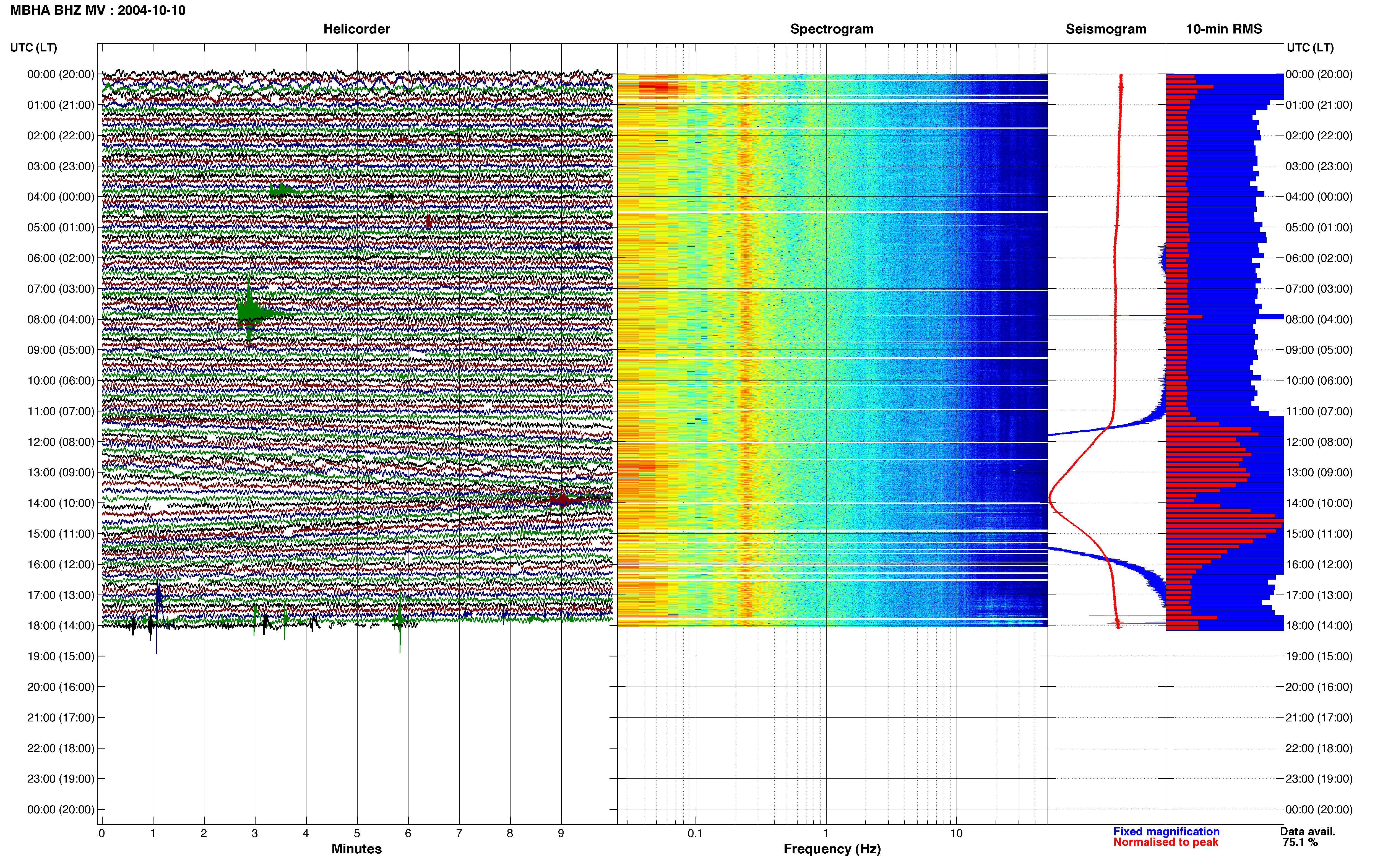Image resolution: width=1388 pixels, height=868 pixels.
Task: Click the 'Data avail.' label
Action: point(1308,832)
